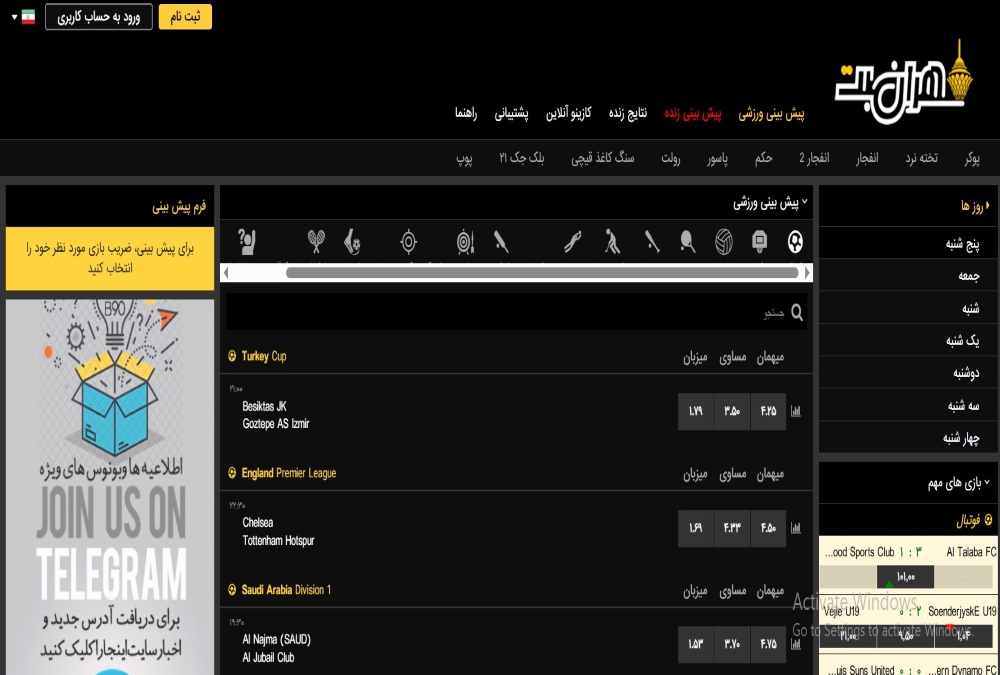Select پنج شنبه in days list

pyautogui.click(x=908, y=243)
